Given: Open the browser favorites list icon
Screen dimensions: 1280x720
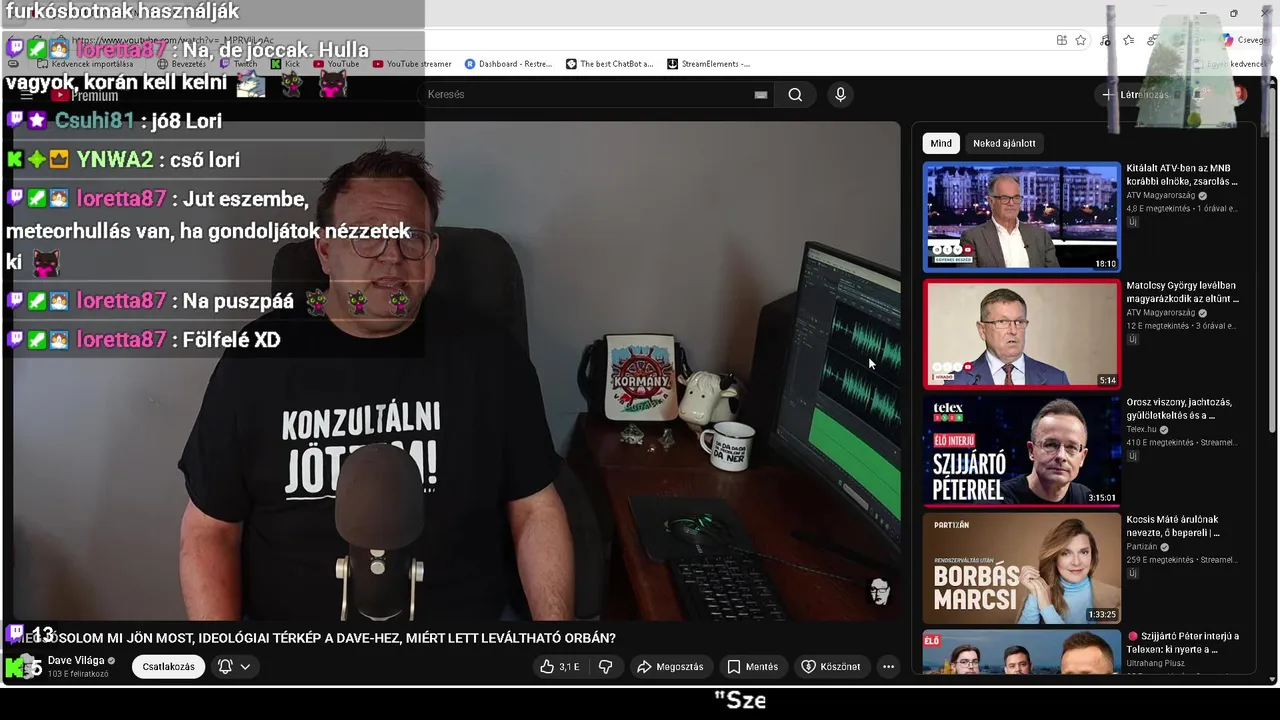Looking at the screenshot, I should point(1128,40).
